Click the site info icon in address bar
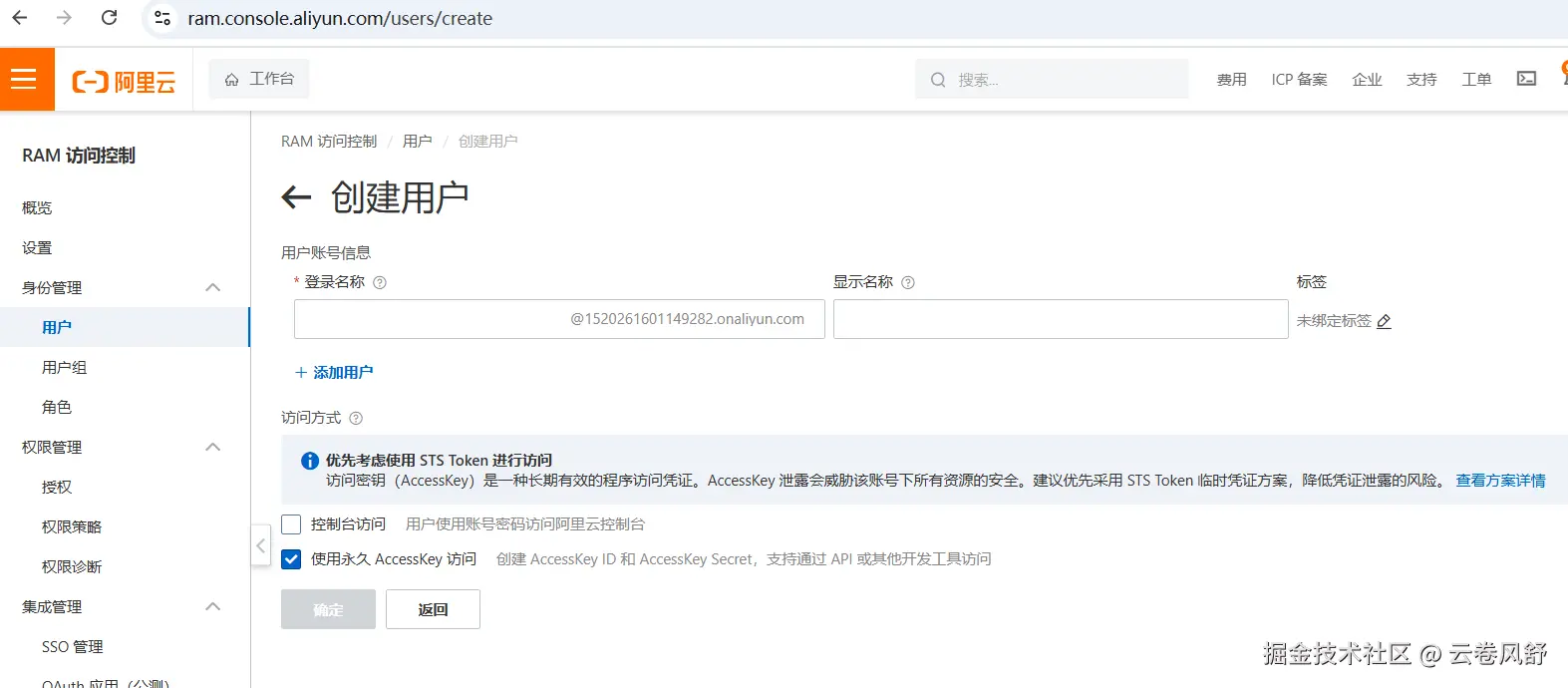 pos(162,18)
